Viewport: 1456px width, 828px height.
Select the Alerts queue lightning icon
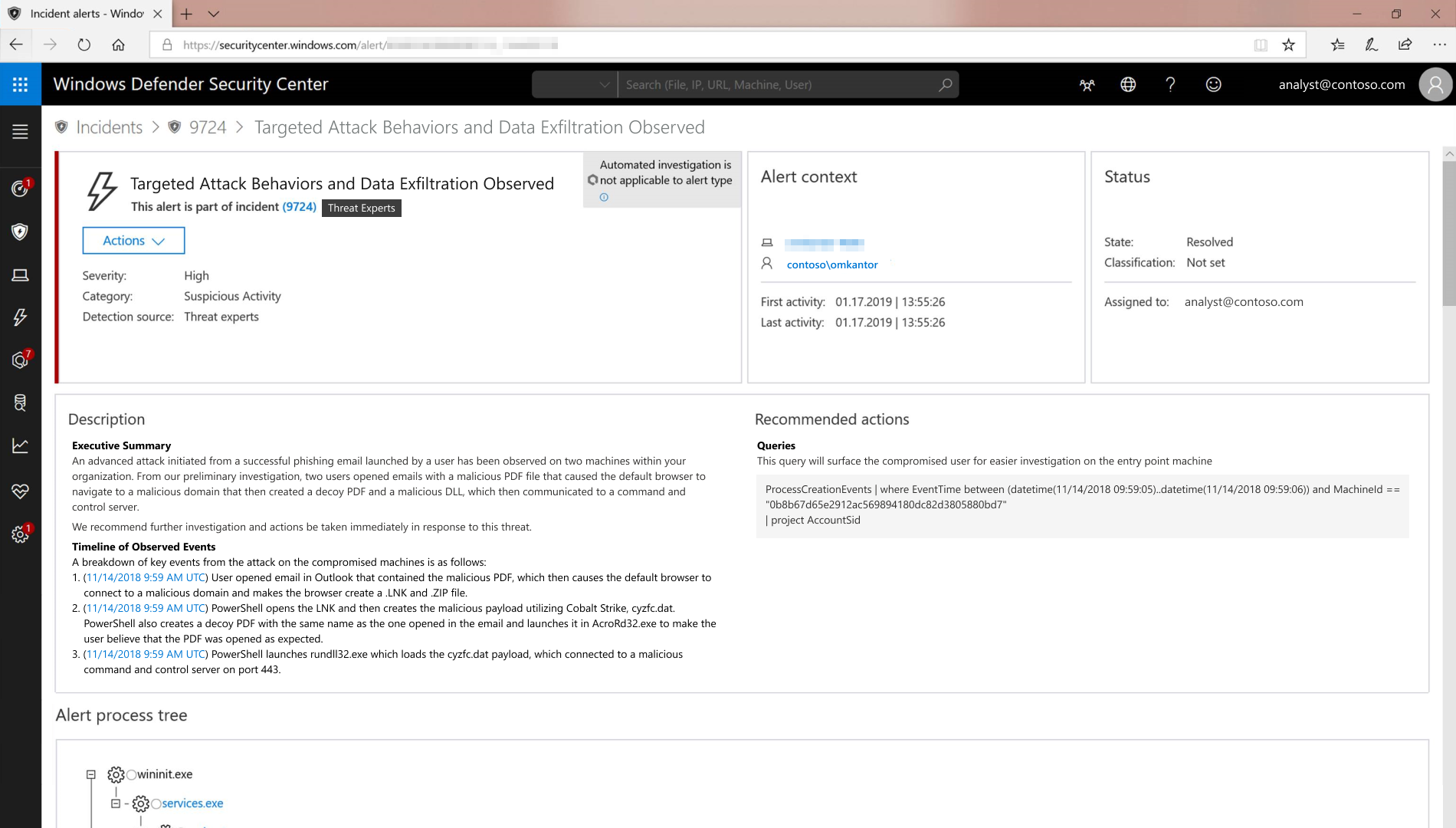21,317
